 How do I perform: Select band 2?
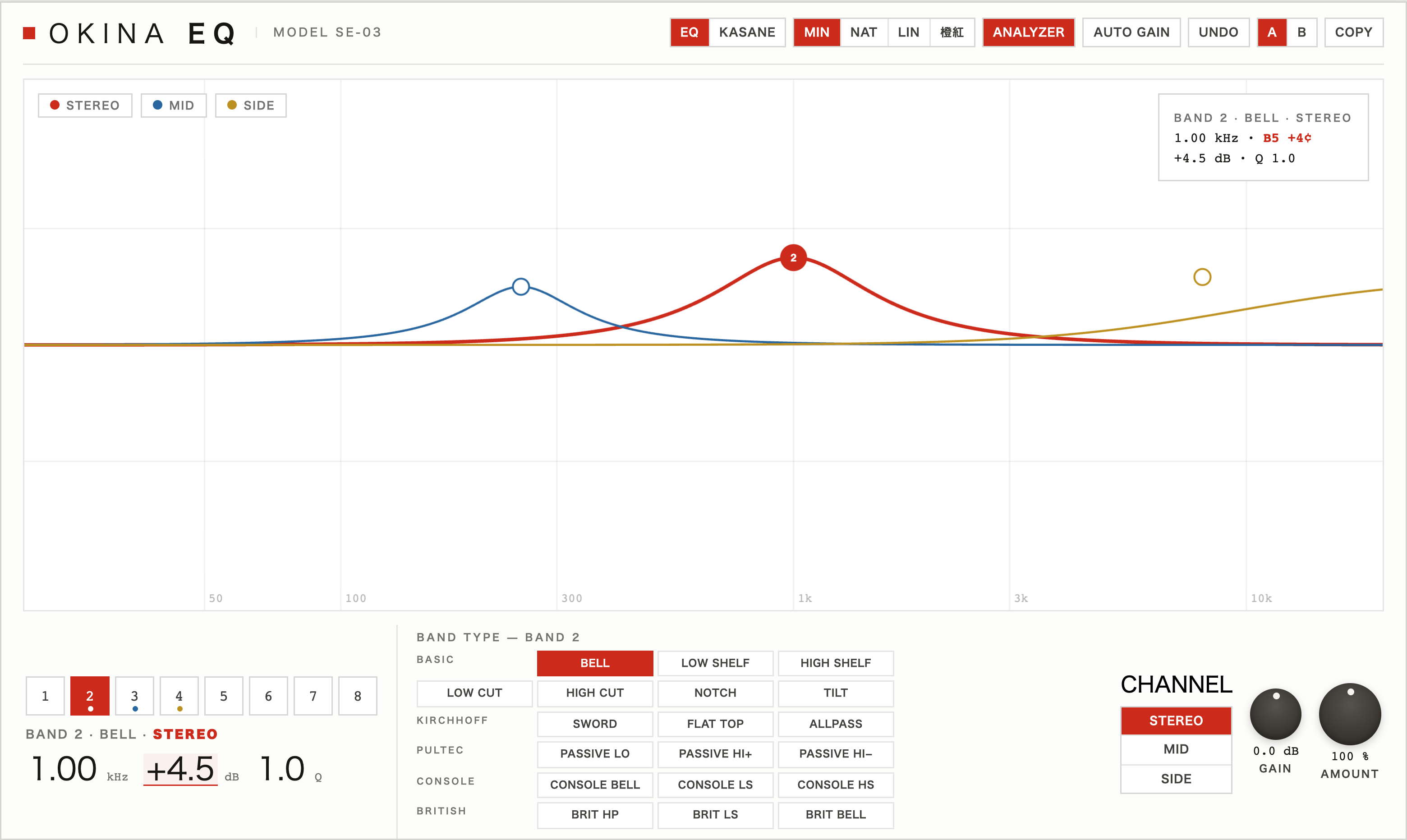[x=90, y=696]
